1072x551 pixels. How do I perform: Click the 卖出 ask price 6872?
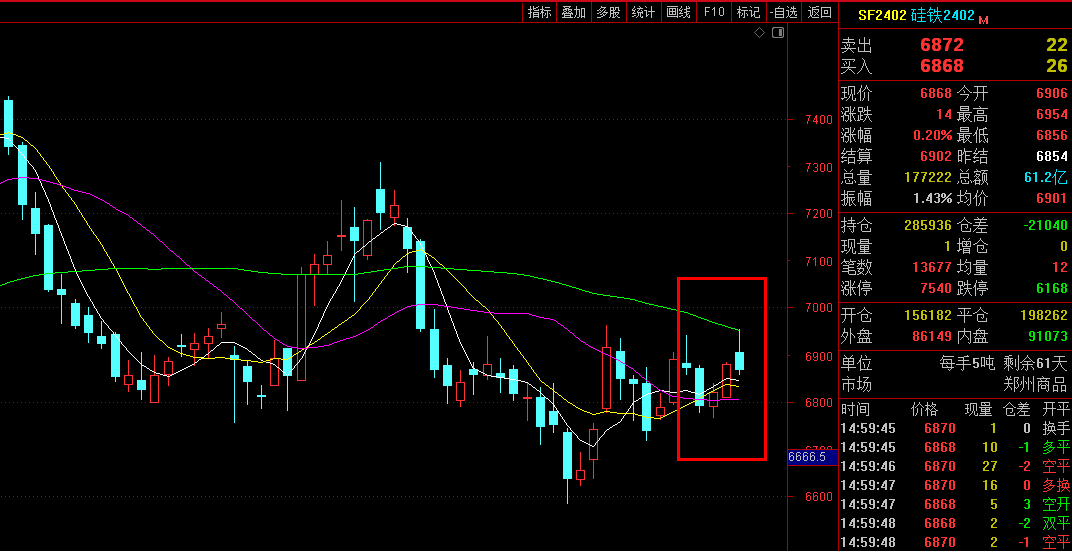pyautogui.click(x=941, y=45)
